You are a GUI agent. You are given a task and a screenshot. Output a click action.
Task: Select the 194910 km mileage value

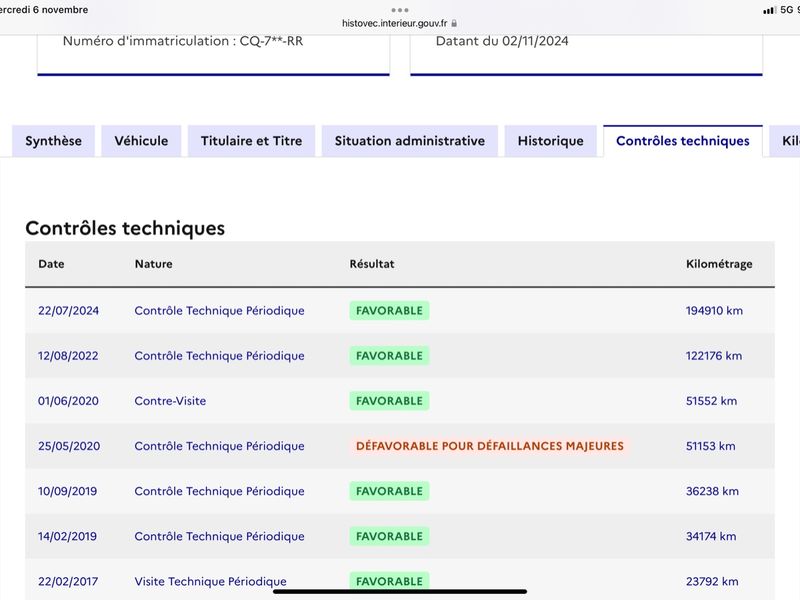pyautogui.click(x=714, y=311)
